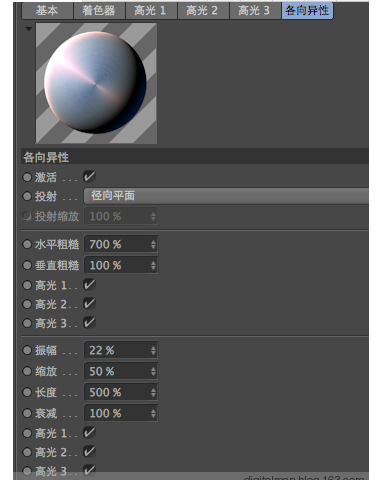Switch to the 基本 tab
The image size is (384, 480).
point(47,10)
